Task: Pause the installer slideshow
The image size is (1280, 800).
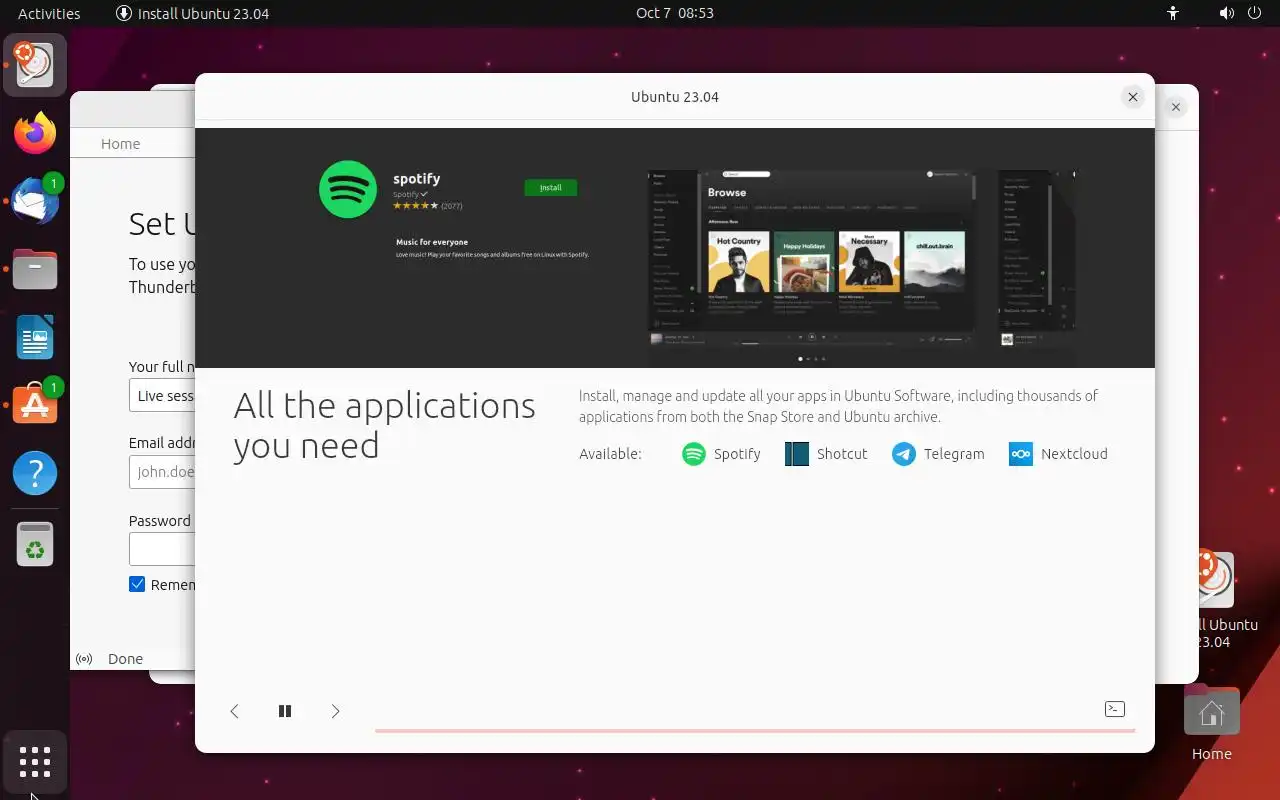Action: (x=285, y=711)
